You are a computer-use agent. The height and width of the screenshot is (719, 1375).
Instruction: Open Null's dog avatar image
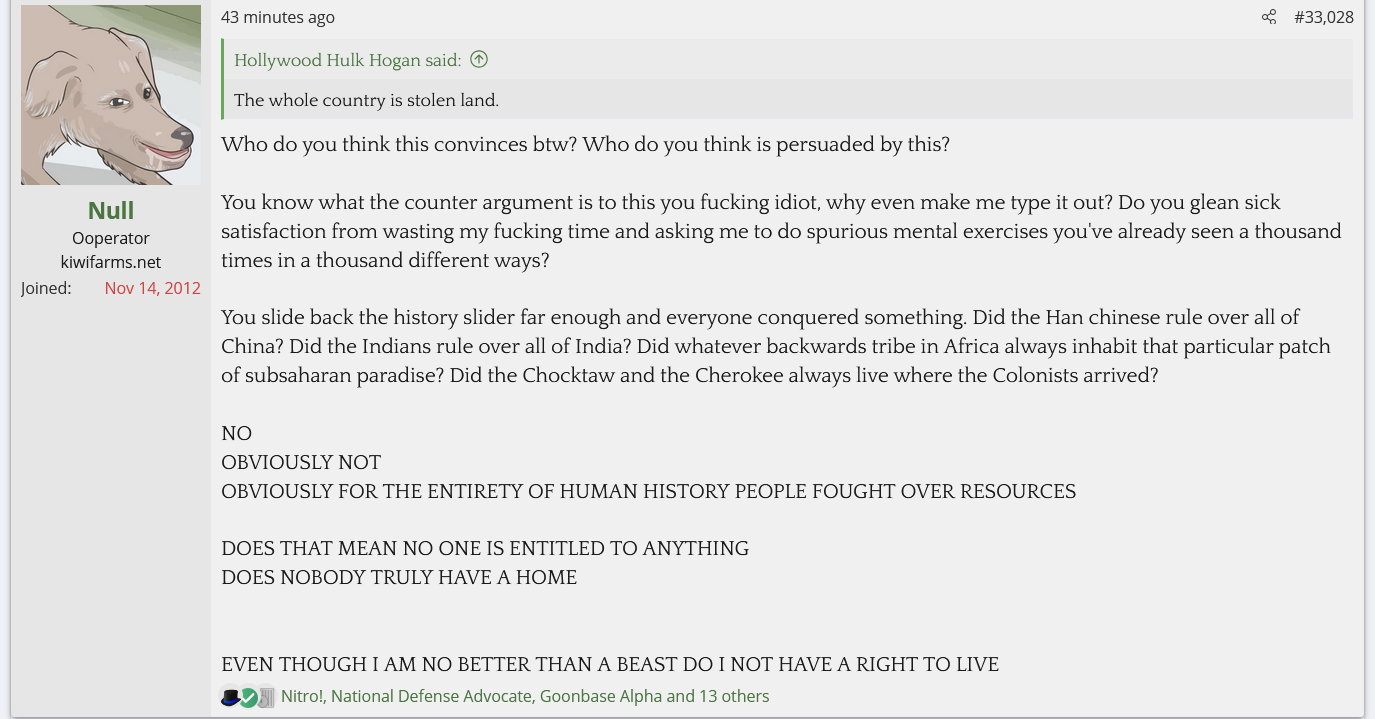(111, 95)
